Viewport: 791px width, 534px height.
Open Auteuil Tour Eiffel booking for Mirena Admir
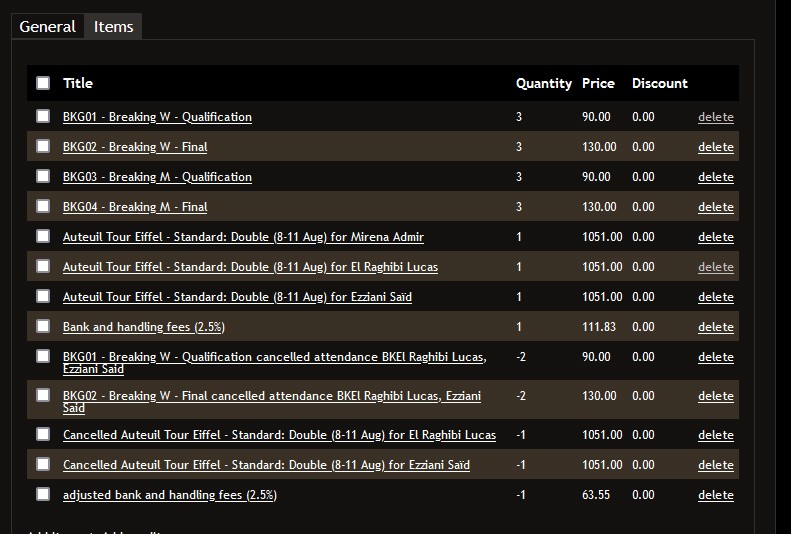(x=243, y=237)
